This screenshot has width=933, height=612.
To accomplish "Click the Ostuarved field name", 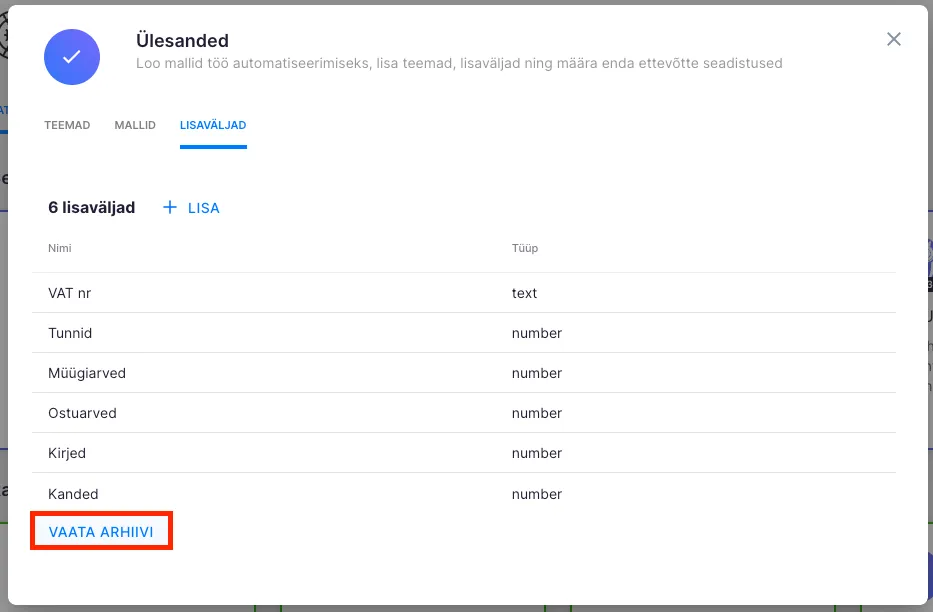I will (x=82, y=413).
